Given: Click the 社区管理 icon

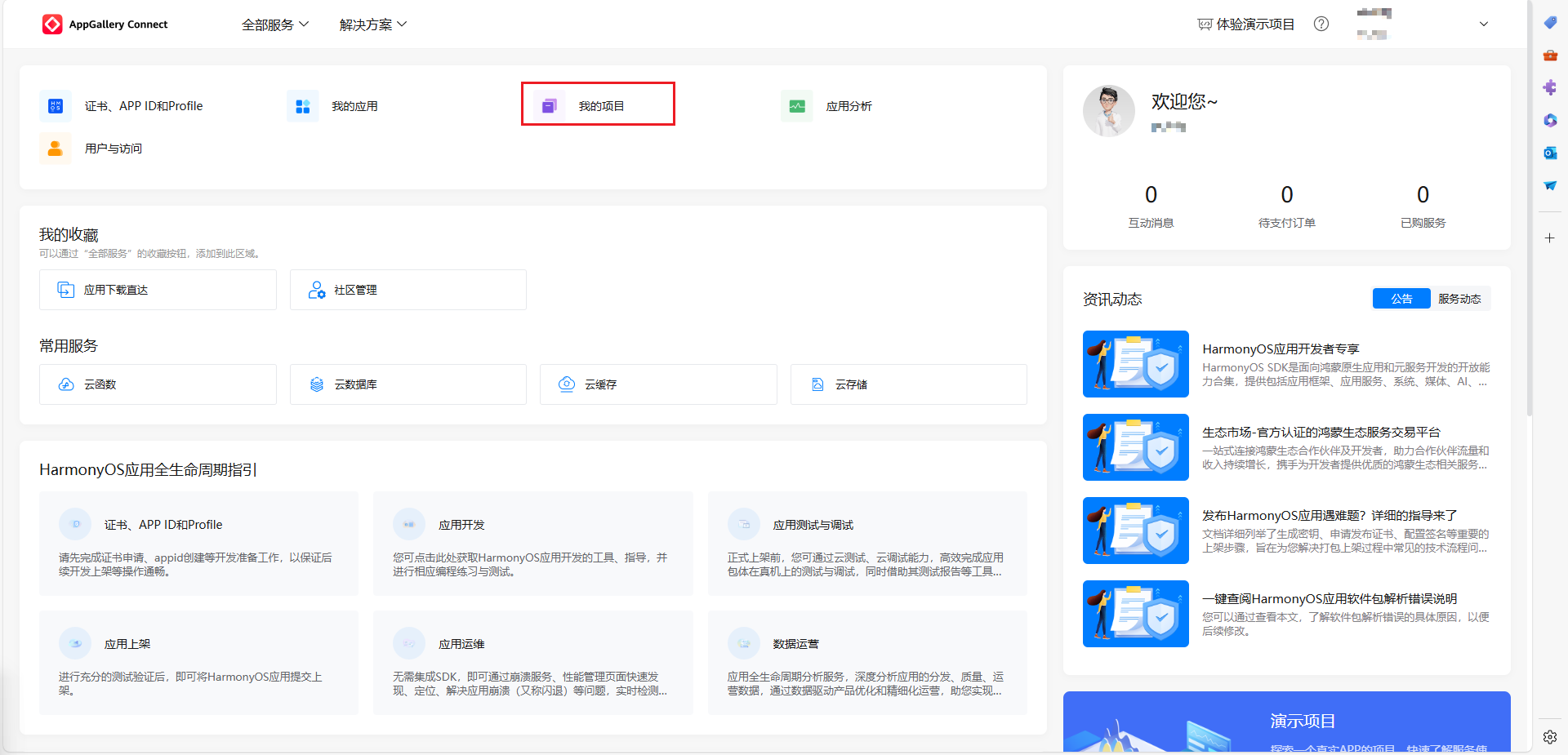Looking at the screenshot, I should click(x=317, y=290).
